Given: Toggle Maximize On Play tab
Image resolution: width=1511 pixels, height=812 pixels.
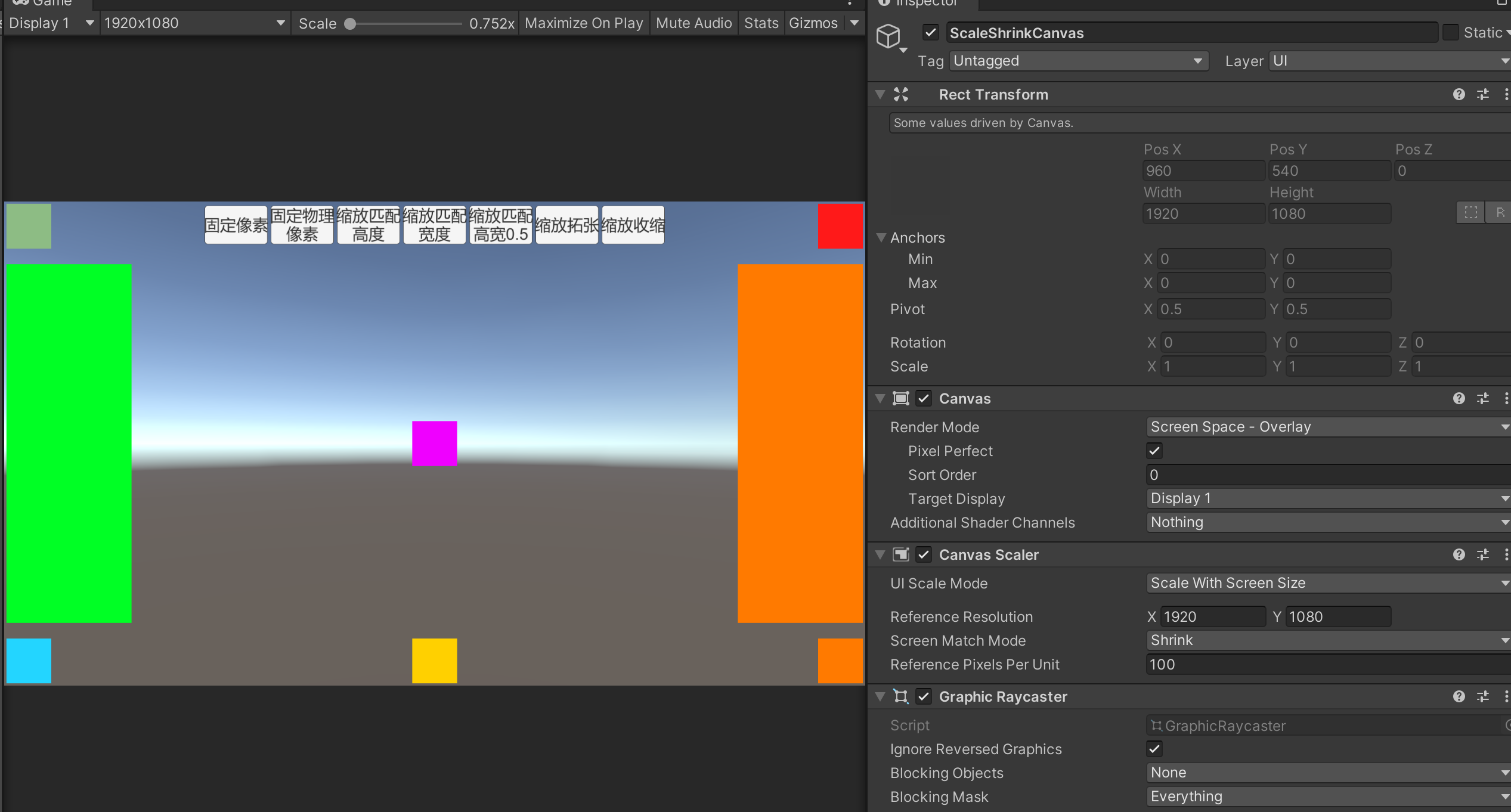Looking at the screenshot, I should (x=584, y=23).
